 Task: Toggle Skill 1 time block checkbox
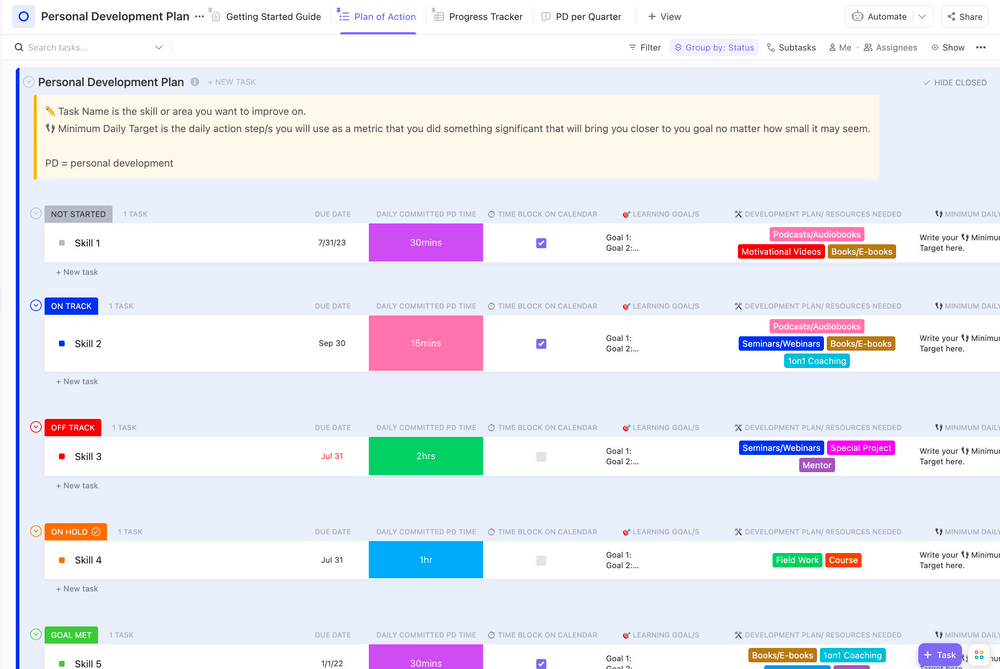[x=541, y=243]
